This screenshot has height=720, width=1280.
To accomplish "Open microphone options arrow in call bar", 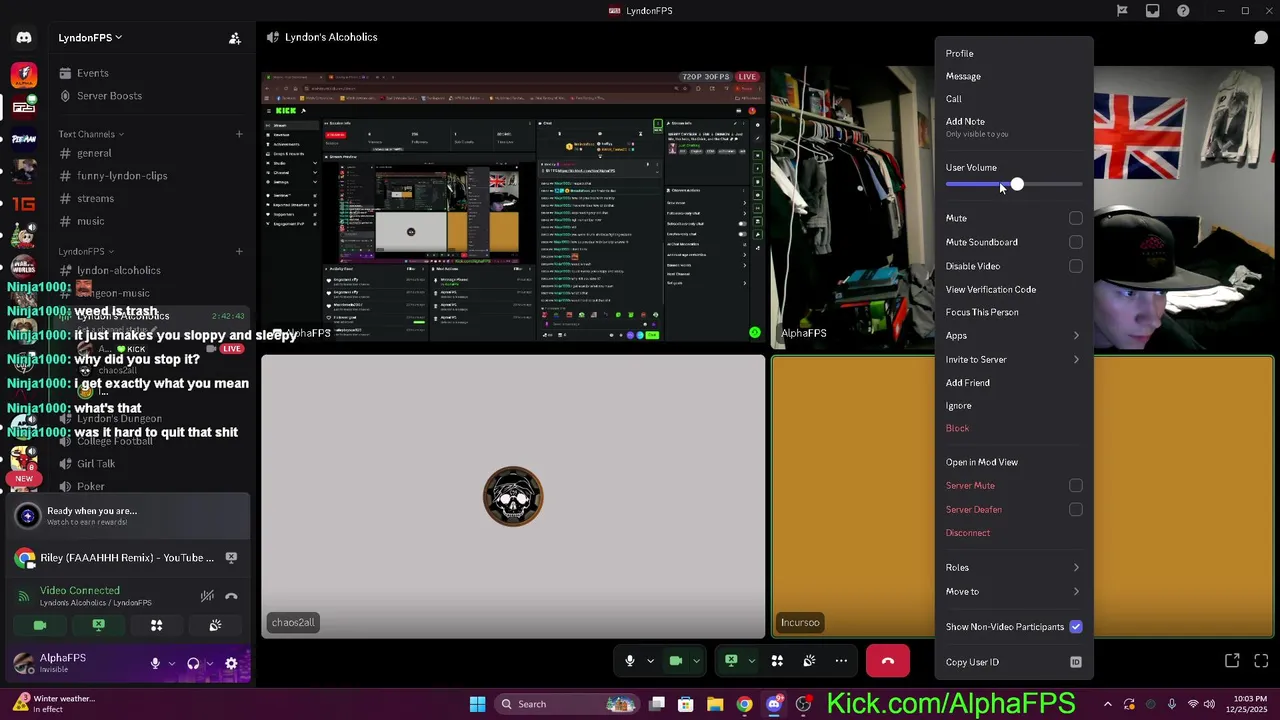I will pos(650,661).
